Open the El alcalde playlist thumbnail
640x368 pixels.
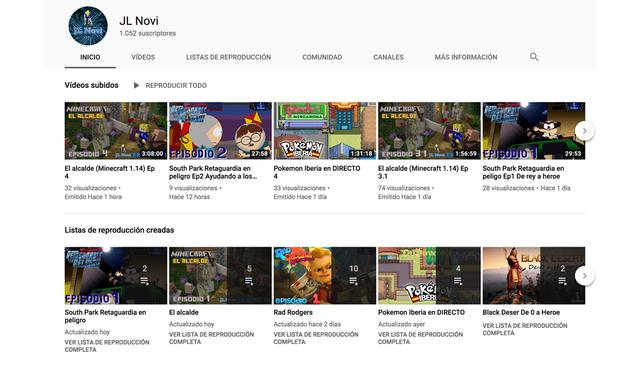pyautogui.click(x=220, y=275)
